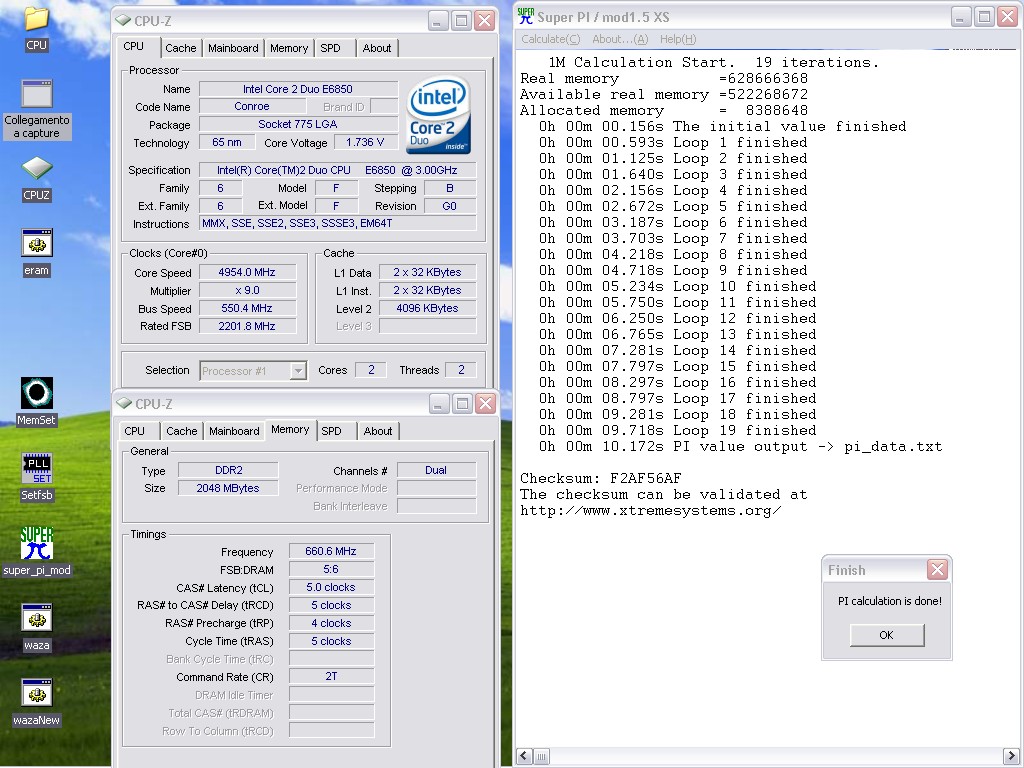
Task: Click the FSB:DRAM 5:6 field
Action: [x=331, y=569]
